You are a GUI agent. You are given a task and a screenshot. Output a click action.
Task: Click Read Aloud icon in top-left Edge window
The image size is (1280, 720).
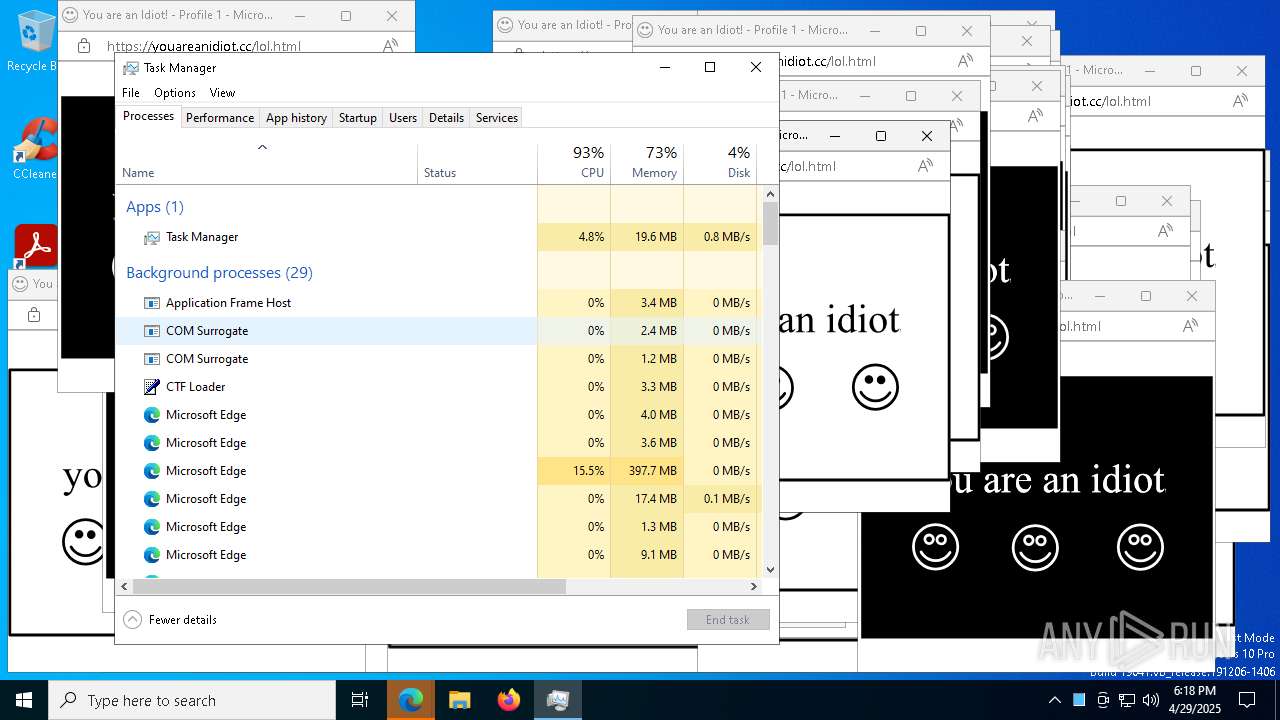coord(390,46)
